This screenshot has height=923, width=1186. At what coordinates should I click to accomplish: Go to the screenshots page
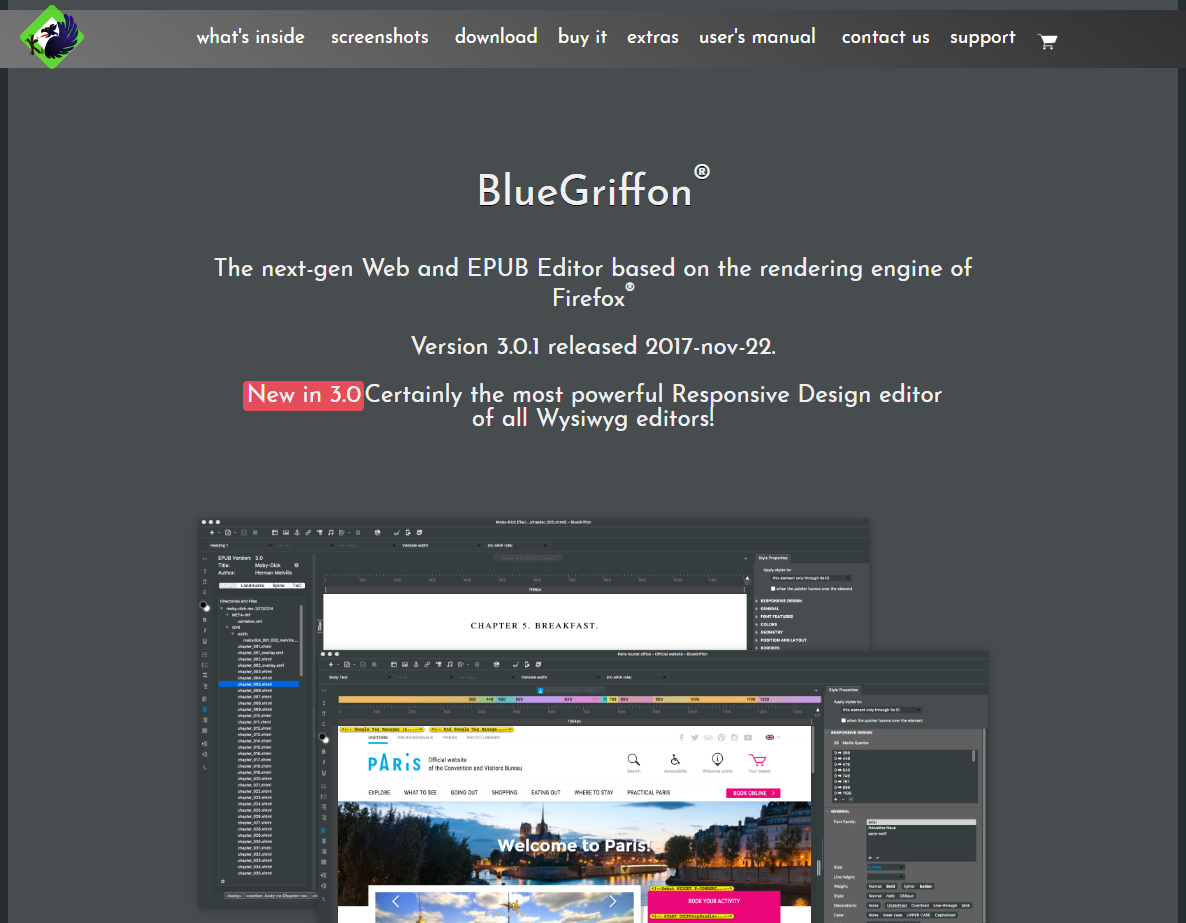(x=380, y=37)
